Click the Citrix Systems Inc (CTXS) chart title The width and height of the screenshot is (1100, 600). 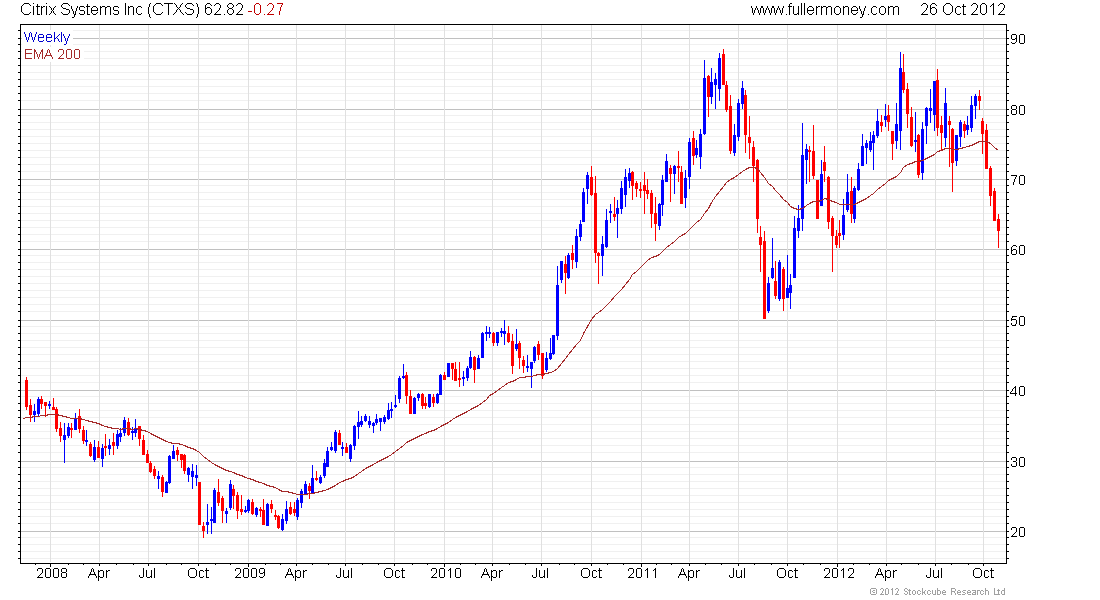point(110,10)
